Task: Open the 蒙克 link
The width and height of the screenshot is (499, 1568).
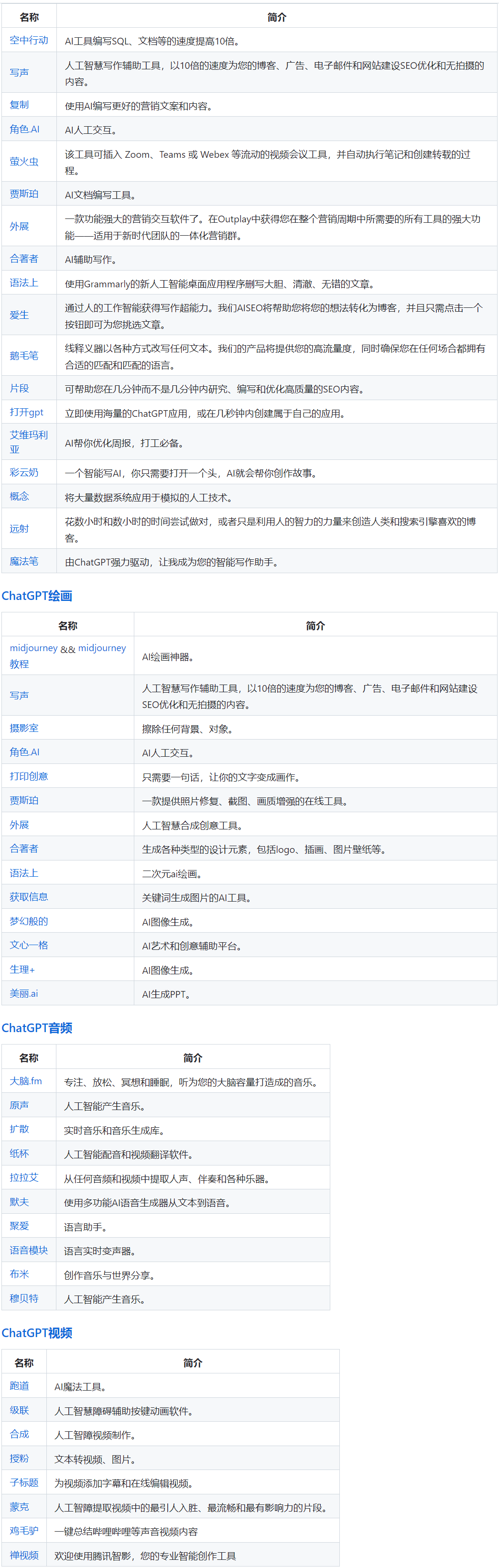Action: 19,1507
